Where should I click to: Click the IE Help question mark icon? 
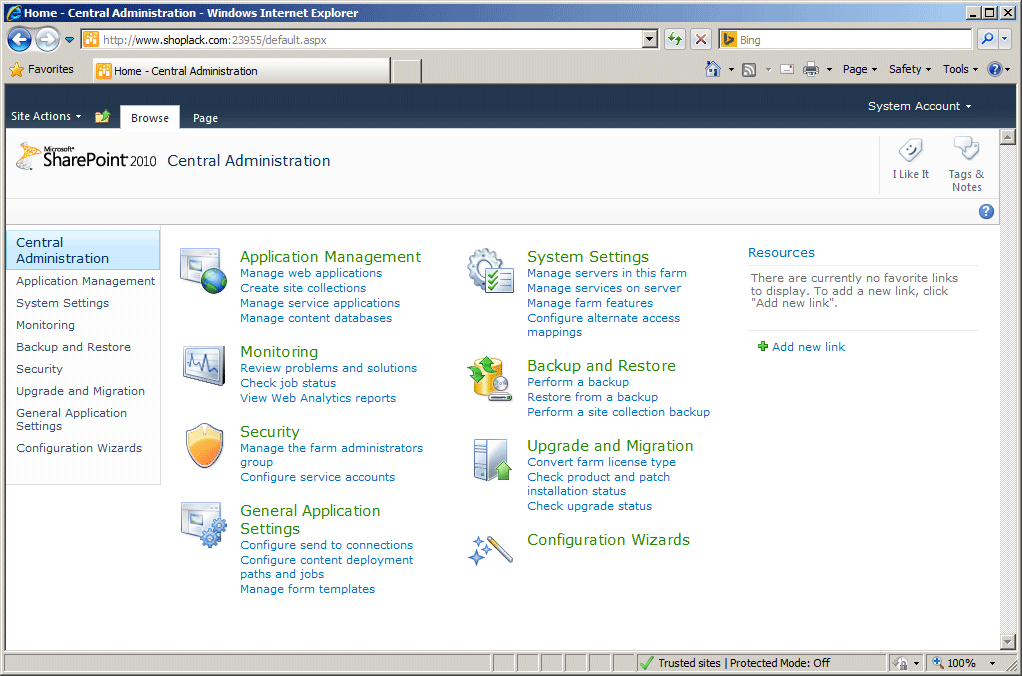coord(995,69)
